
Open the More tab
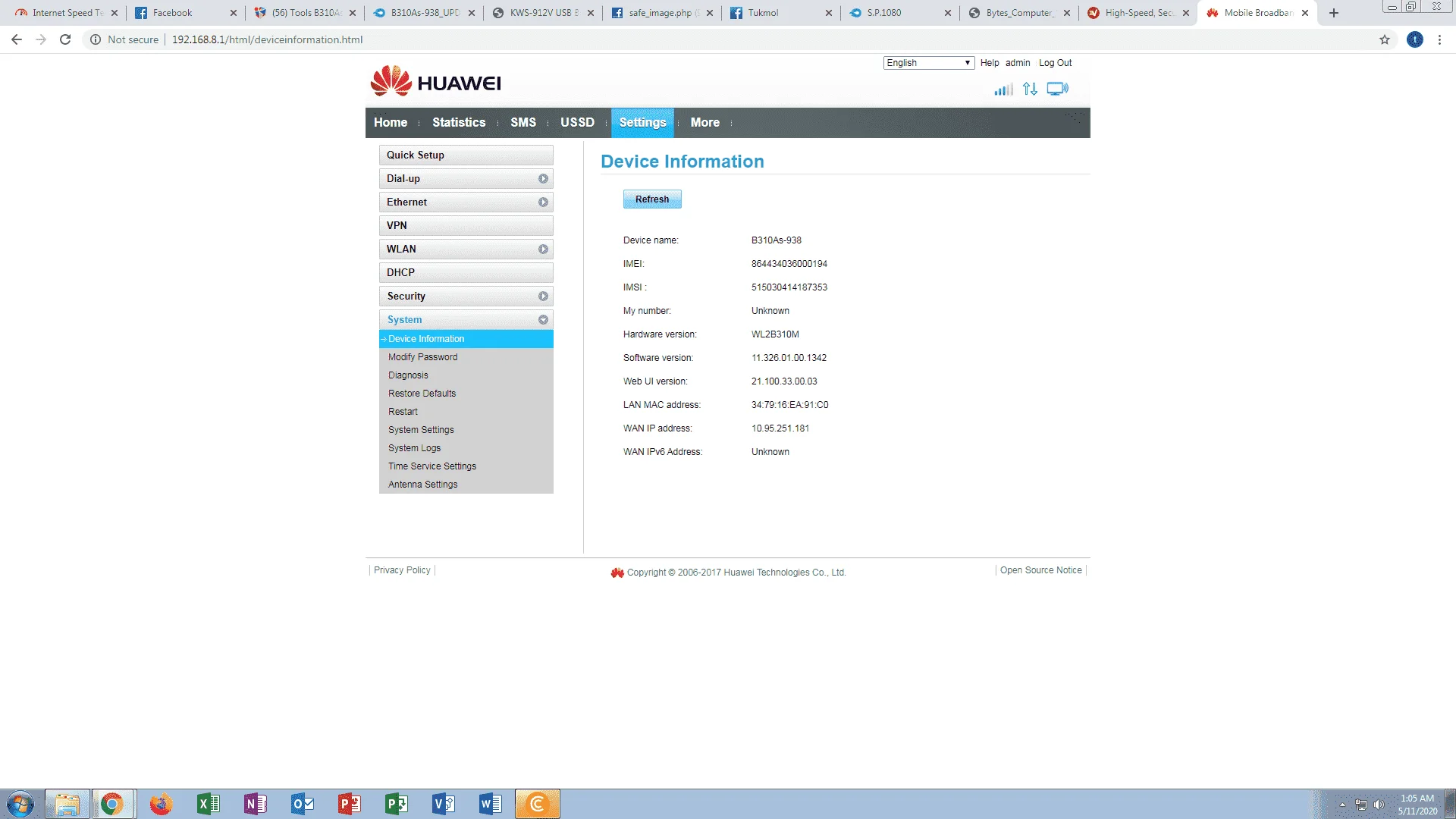tap(705, 123)
